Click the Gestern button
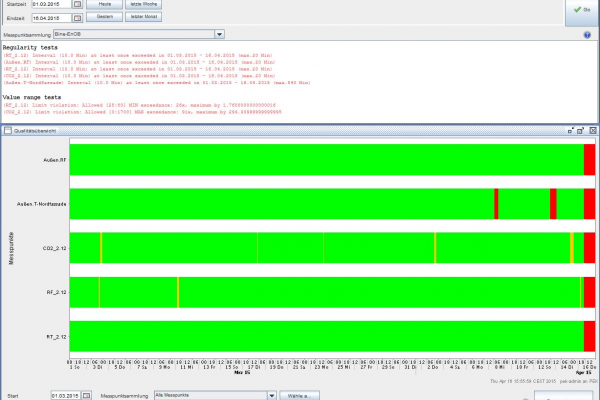 click(104, 17)
